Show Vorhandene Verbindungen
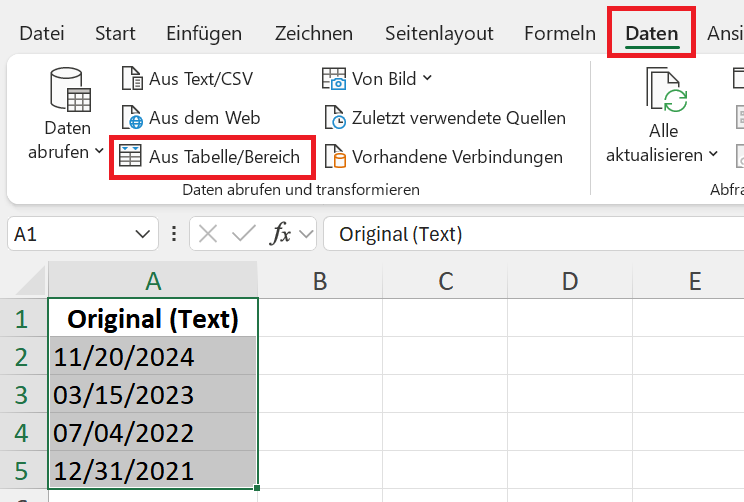This screenshot has height=502, width=744. point(444,157)
